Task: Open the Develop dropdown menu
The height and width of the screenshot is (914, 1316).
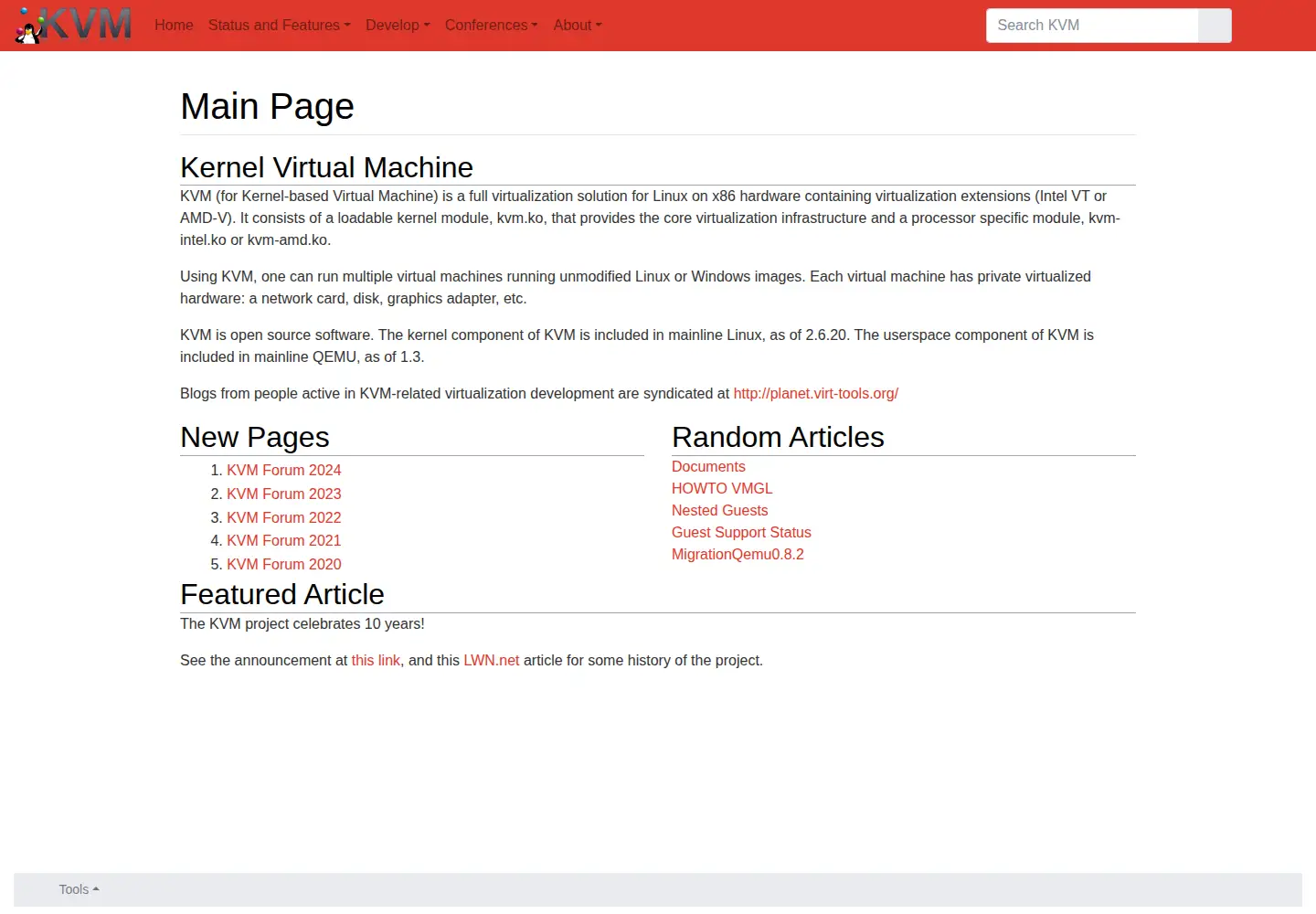Action: click(x=398, y=26)
